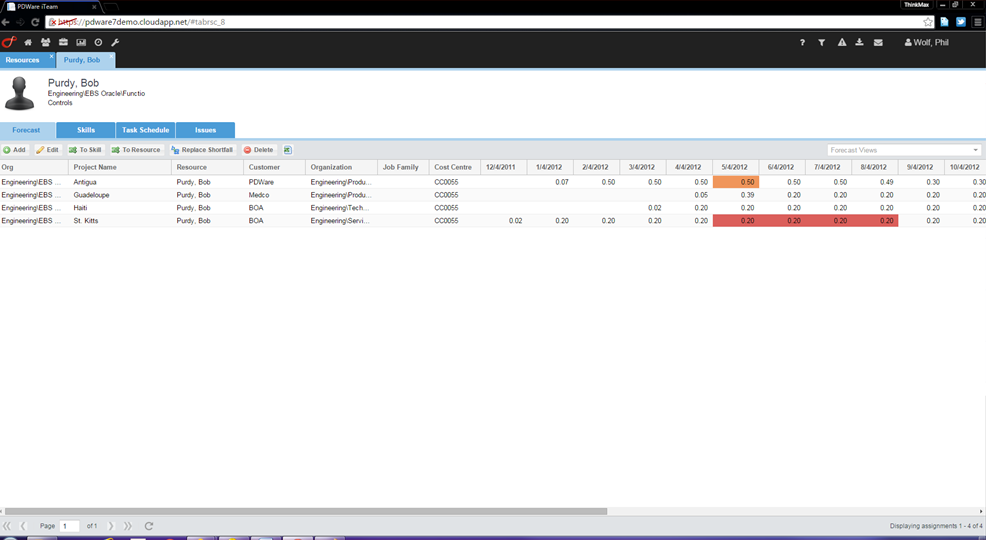Screen dimensions: 986x540
Task: Open the Skills sub-tab
Action: 86,130
